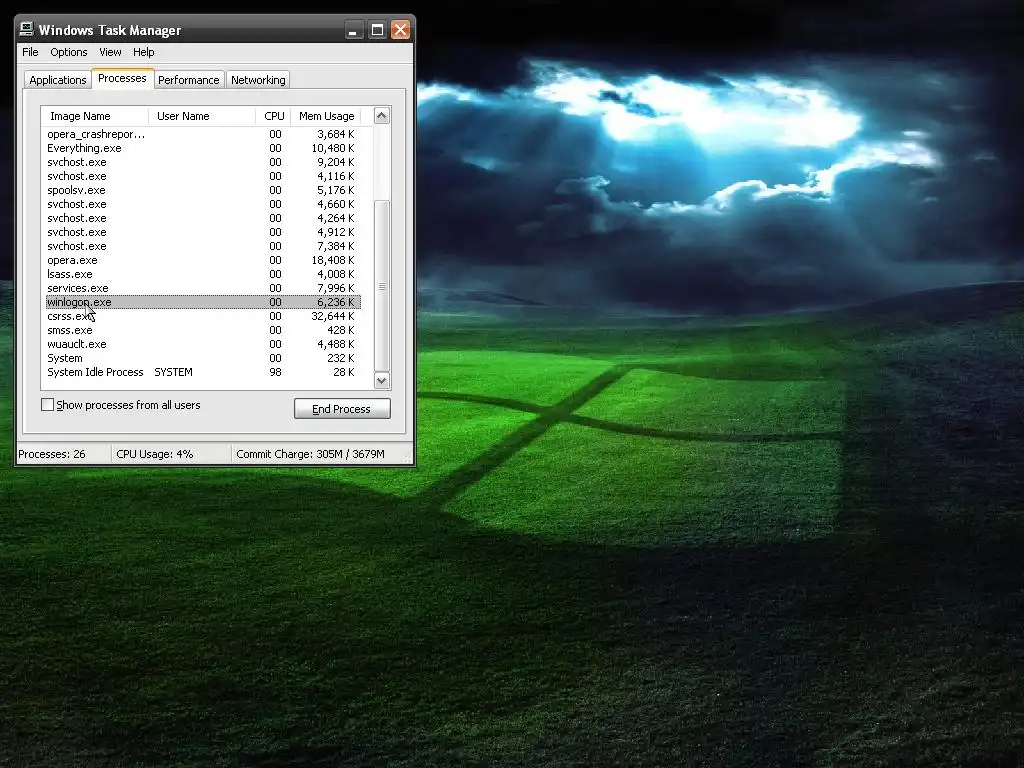Minimize the Task Manager window
The height and width of the screenshot is (768, 1024).
click(x=353, y=30)
